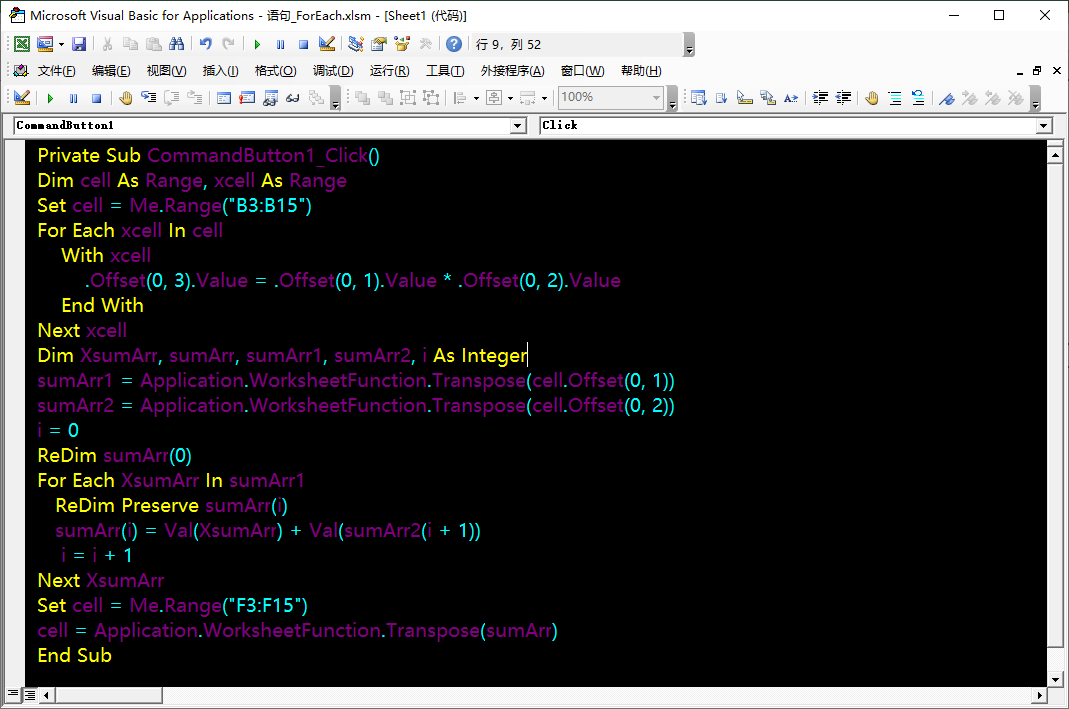Open the Align dropdown arrow
1069x709 pixels.
[x=477, y=97]
